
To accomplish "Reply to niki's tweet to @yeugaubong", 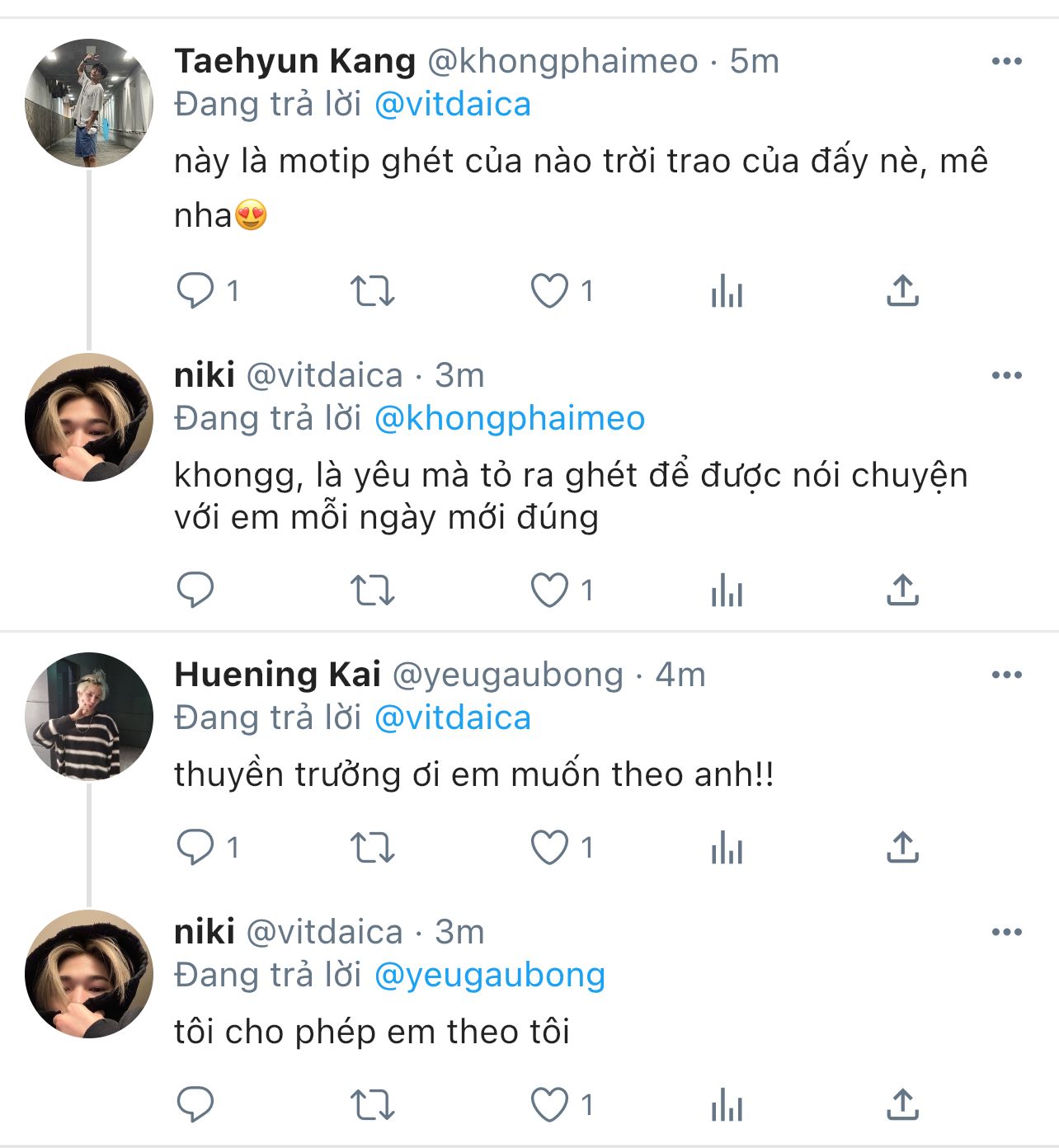I will coord(195,1104).
